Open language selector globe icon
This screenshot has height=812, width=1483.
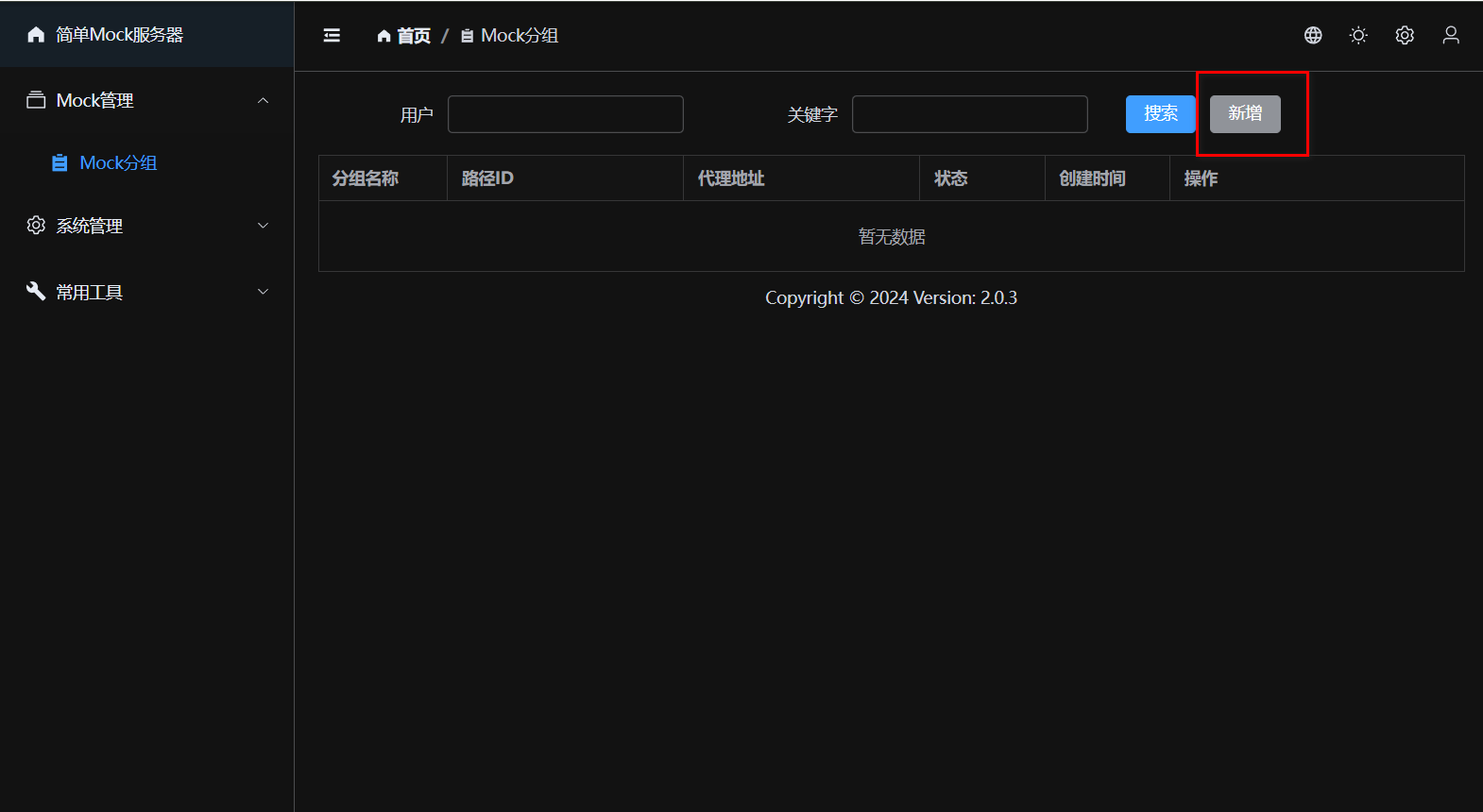1313,35
